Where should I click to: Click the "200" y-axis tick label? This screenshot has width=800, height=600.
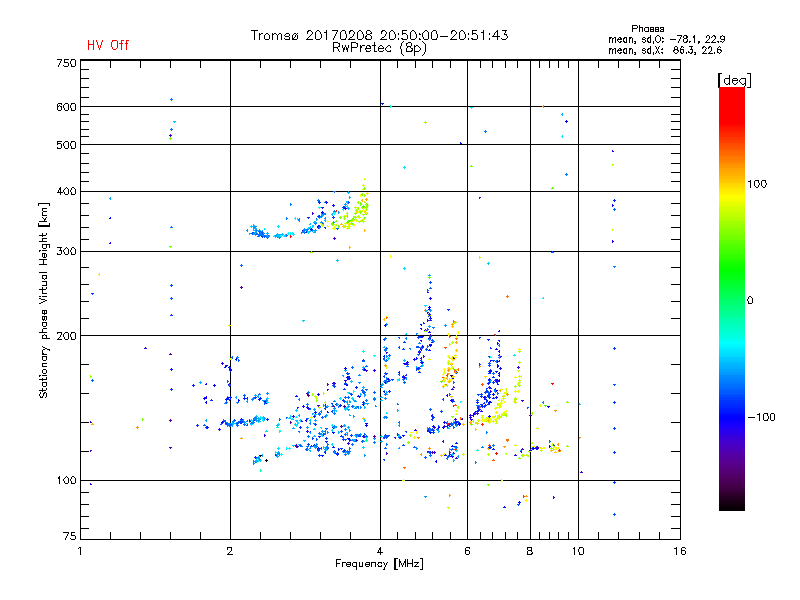pyautogui.click(x=66, y=336)
